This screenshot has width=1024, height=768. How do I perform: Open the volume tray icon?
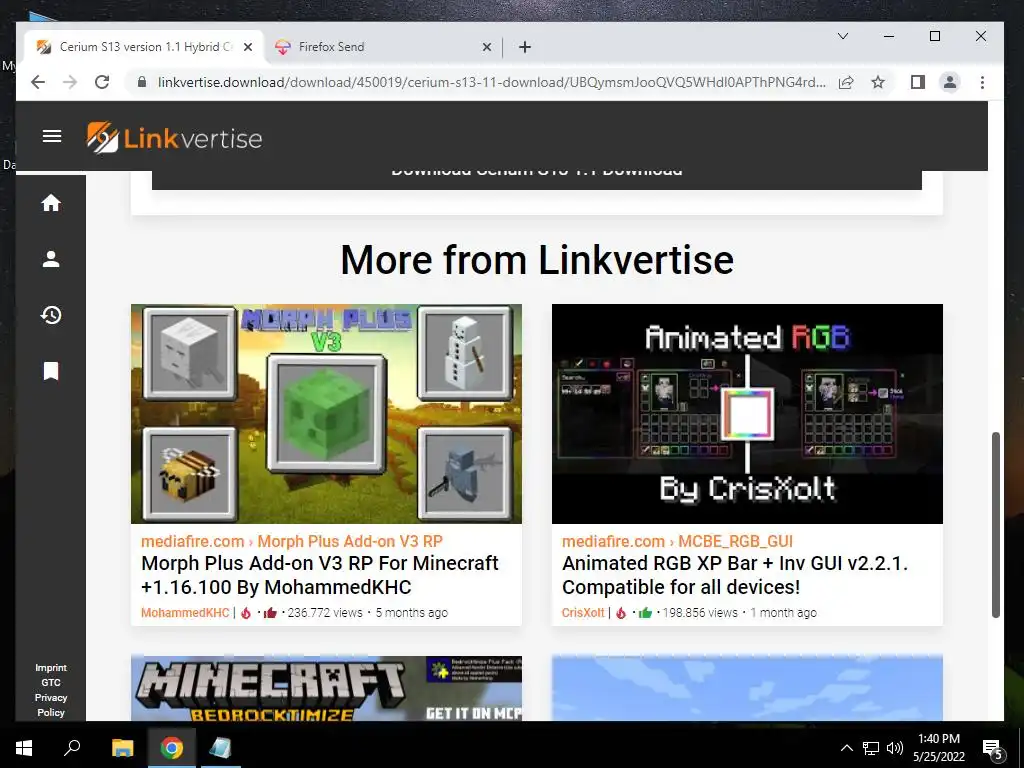point(895,748)
